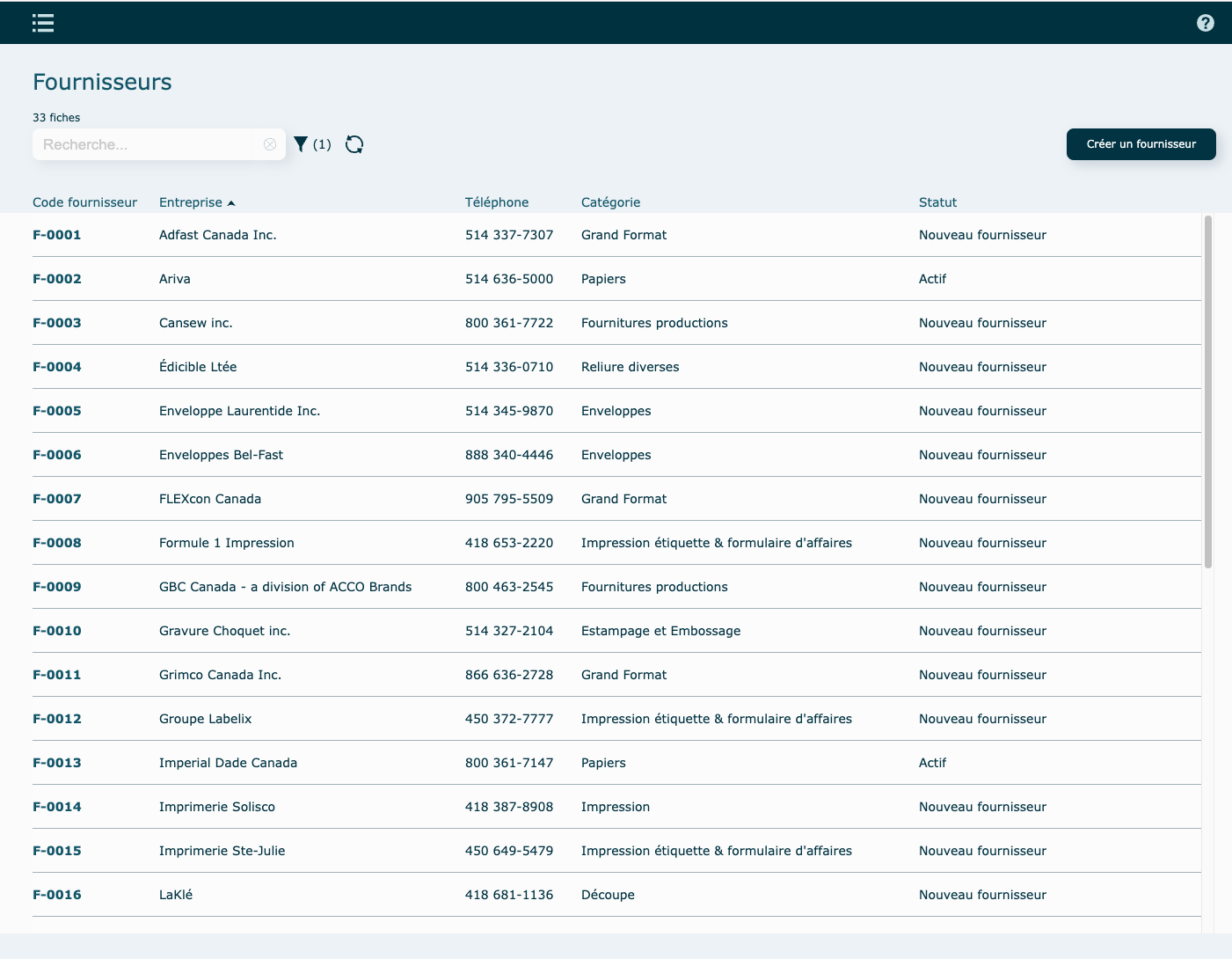Sort by Téléphone column header
Viewport: 1232px width, 959px height.
click(x=496, y=202)
